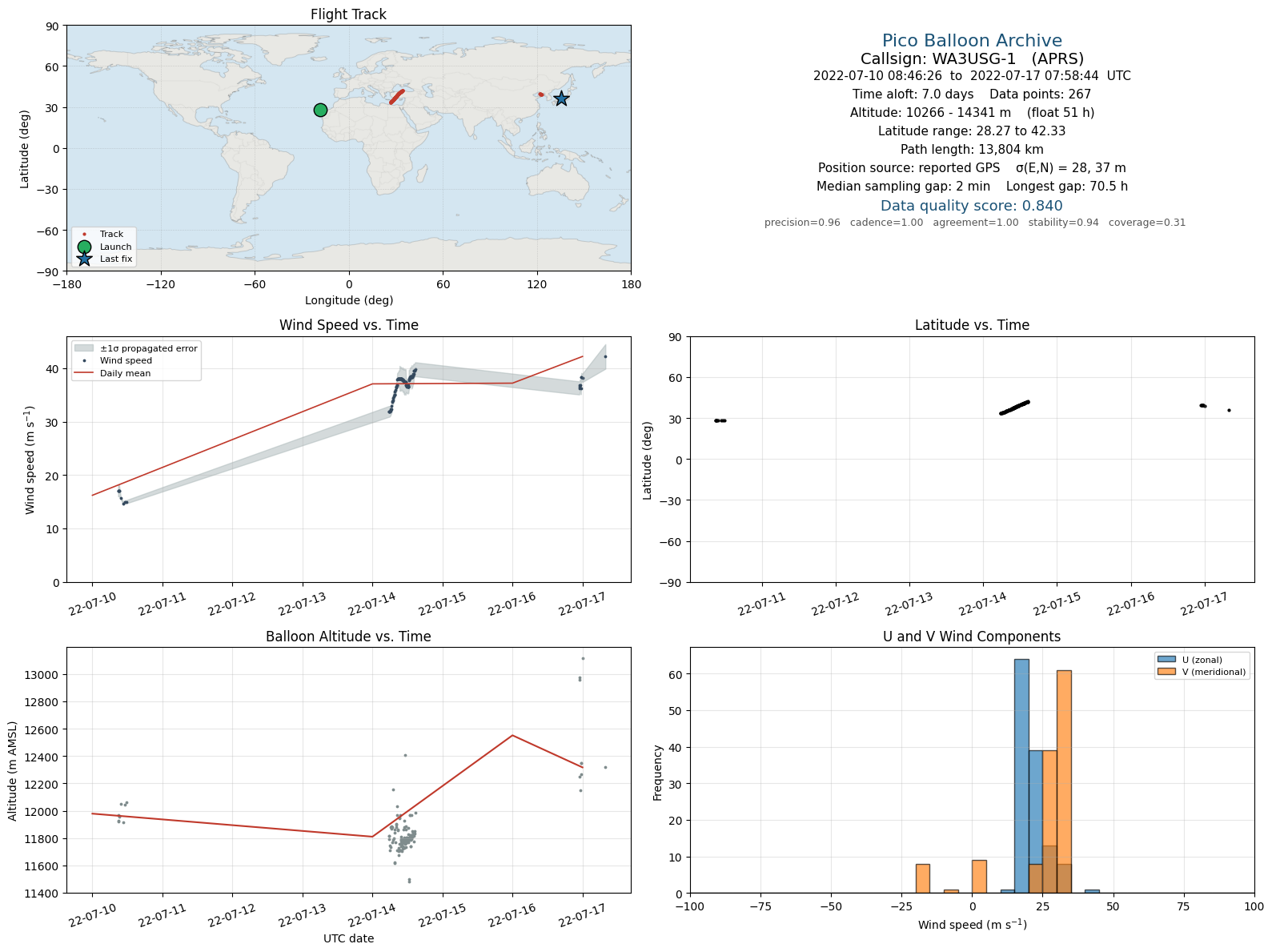Click the "Flight Track" chart title
Viewport: 1272px width, 952px height.
click(348, 14)
